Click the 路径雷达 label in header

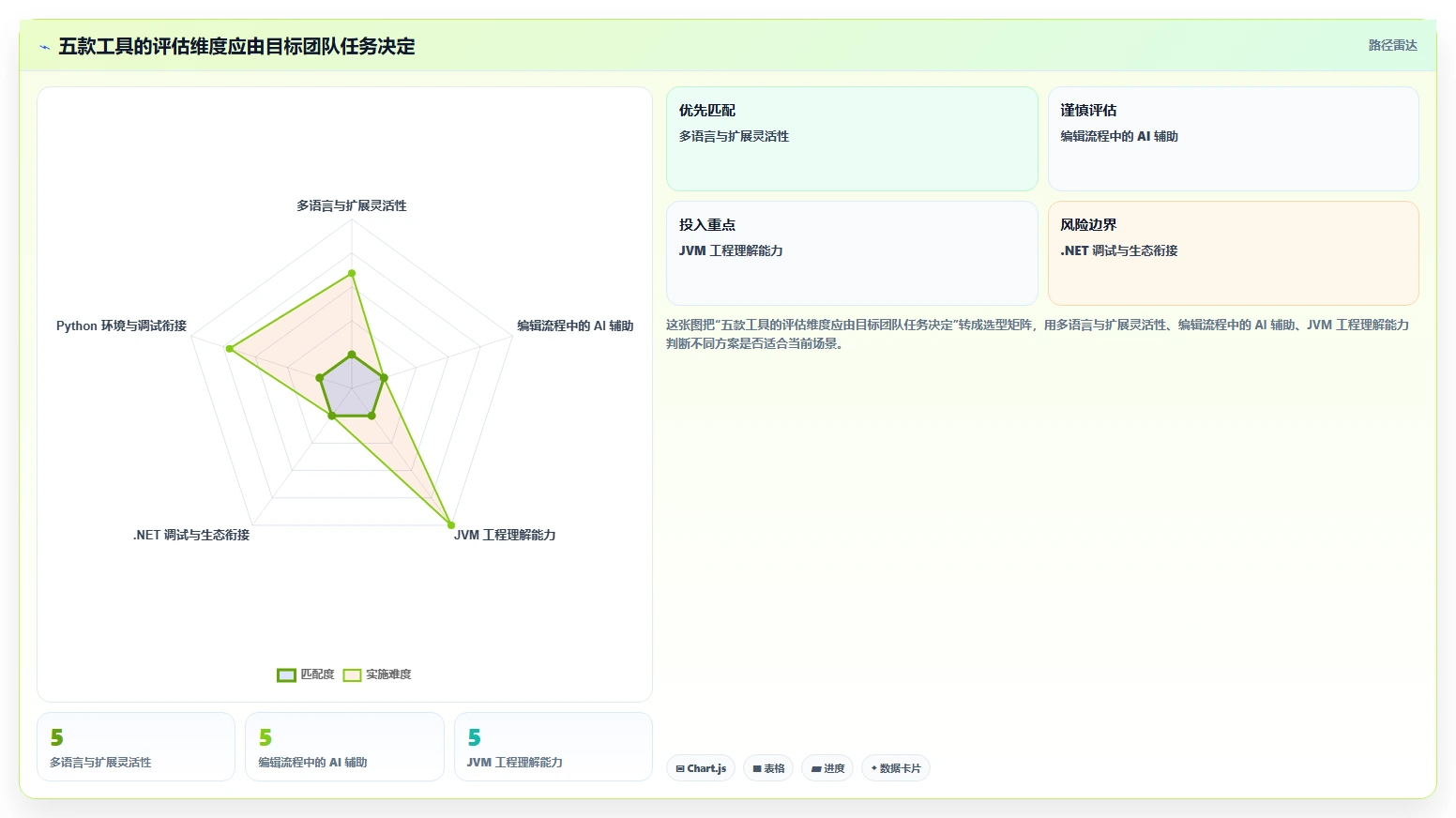tap(1392, 45)
